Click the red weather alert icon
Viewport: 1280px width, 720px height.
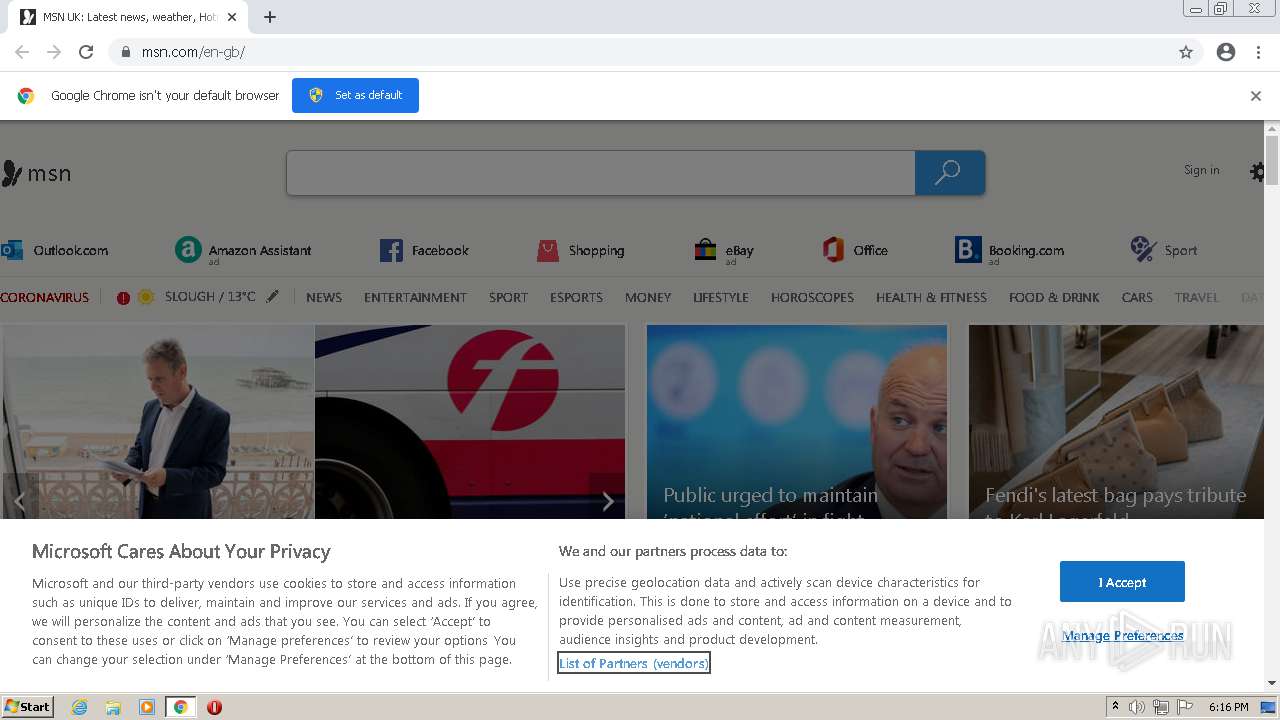pos(123,298)
